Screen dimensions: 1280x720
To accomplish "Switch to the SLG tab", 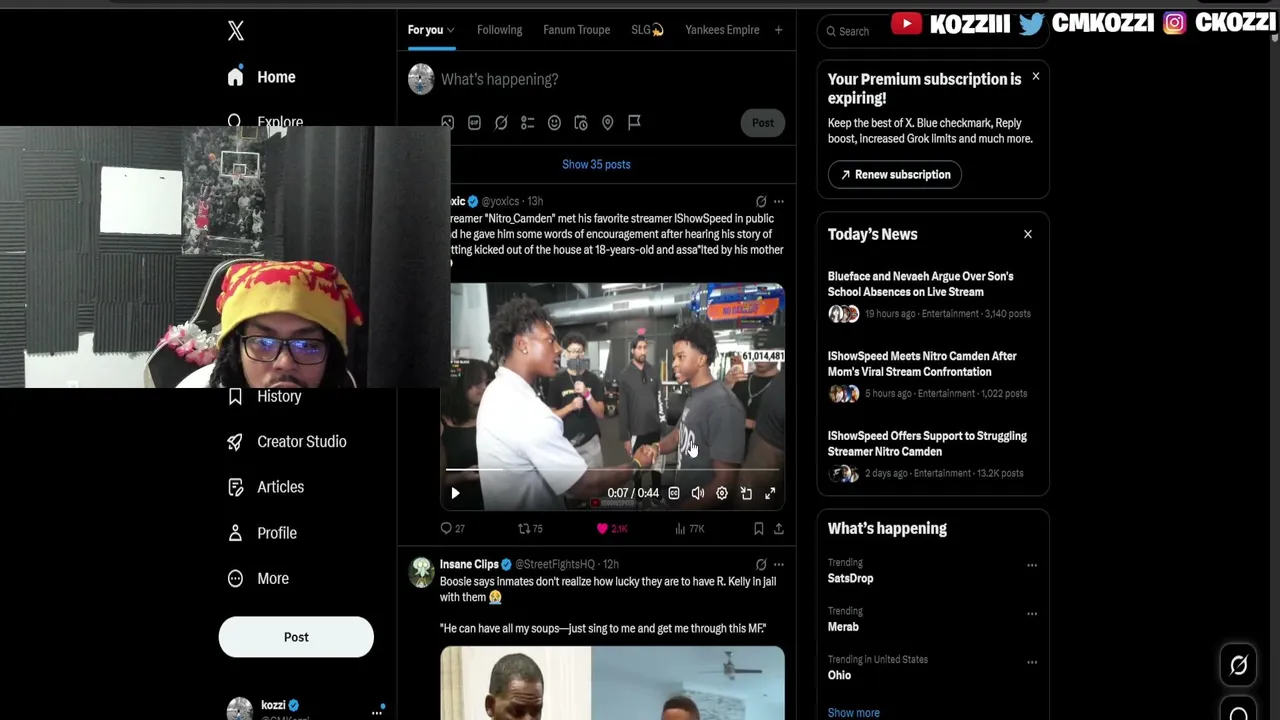I will (647, 30).
